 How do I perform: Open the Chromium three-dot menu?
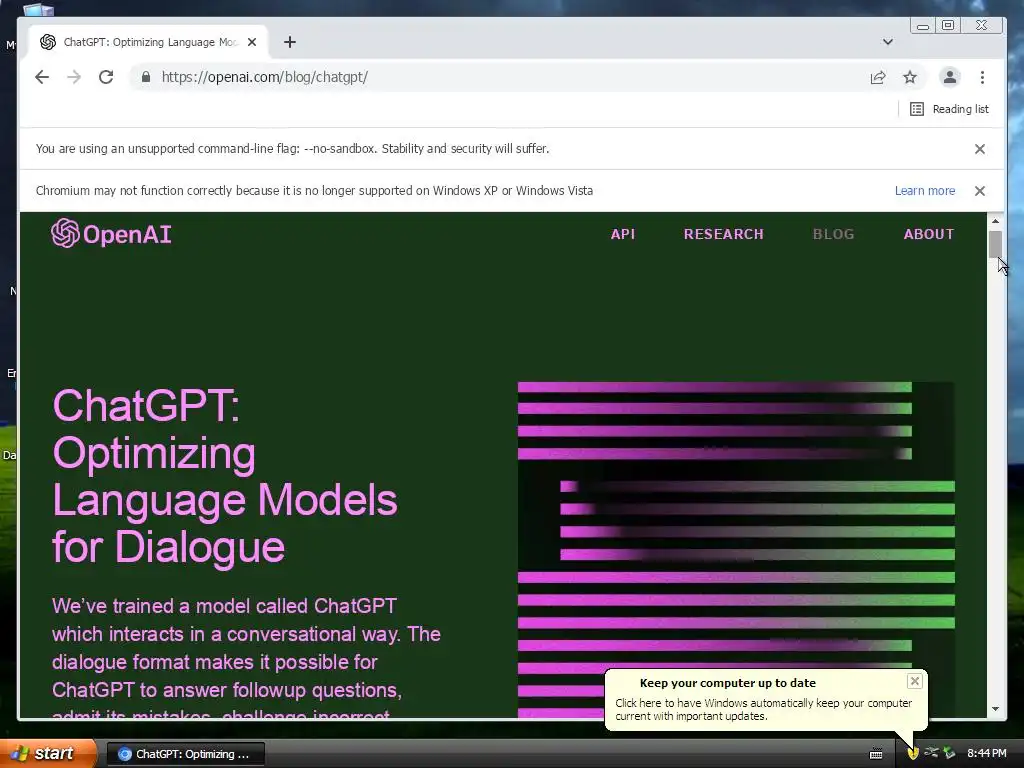[x=982, y=77]
